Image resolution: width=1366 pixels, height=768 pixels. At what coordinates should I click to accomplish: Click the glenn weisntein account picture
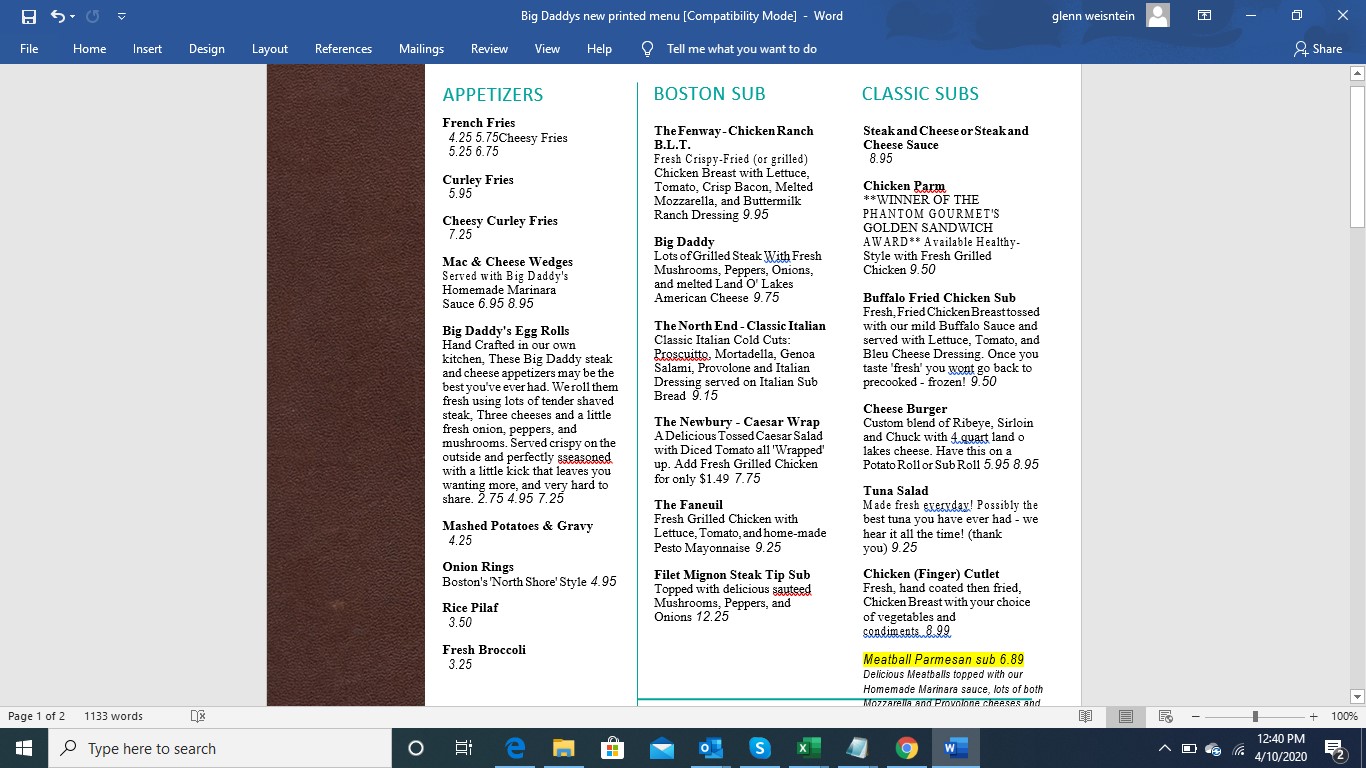click(x=1158, y=16)
